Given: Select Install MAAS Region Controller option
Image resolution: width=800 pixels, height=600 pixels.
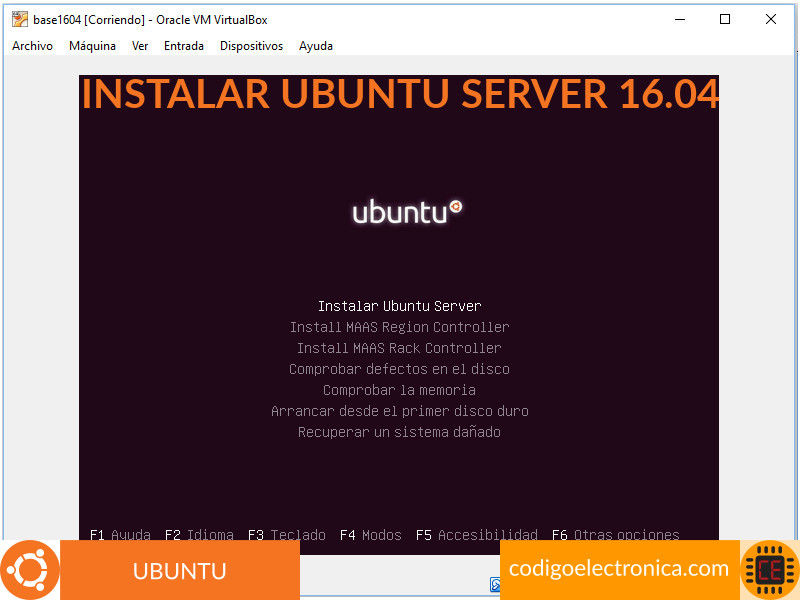Looking at the screenshot, I should point(399,327).
